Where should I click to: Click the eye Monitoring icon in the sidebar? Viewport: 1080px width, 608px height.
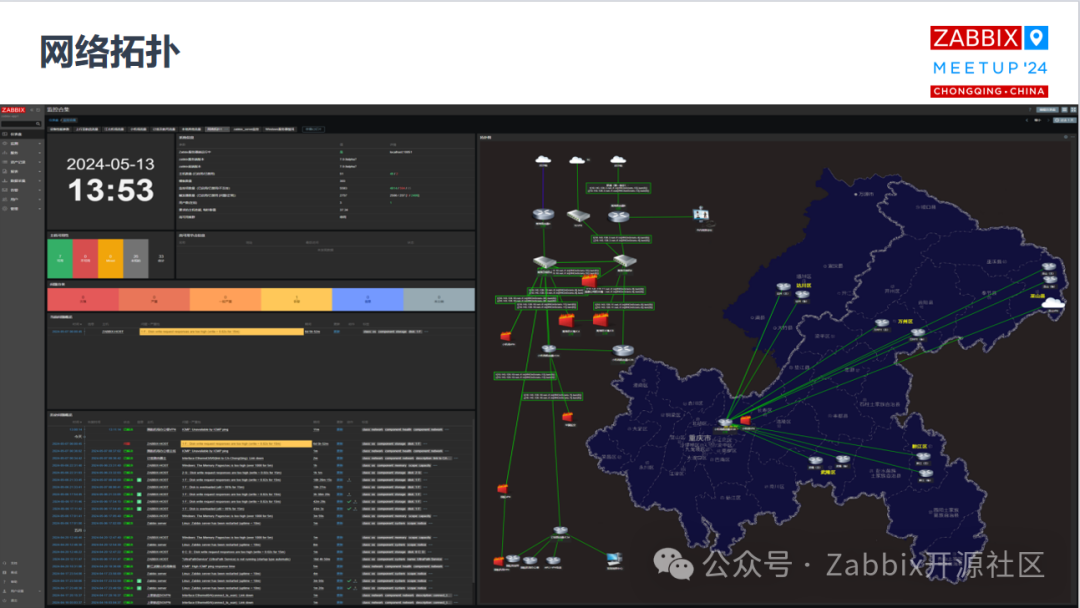click(5, 143)
